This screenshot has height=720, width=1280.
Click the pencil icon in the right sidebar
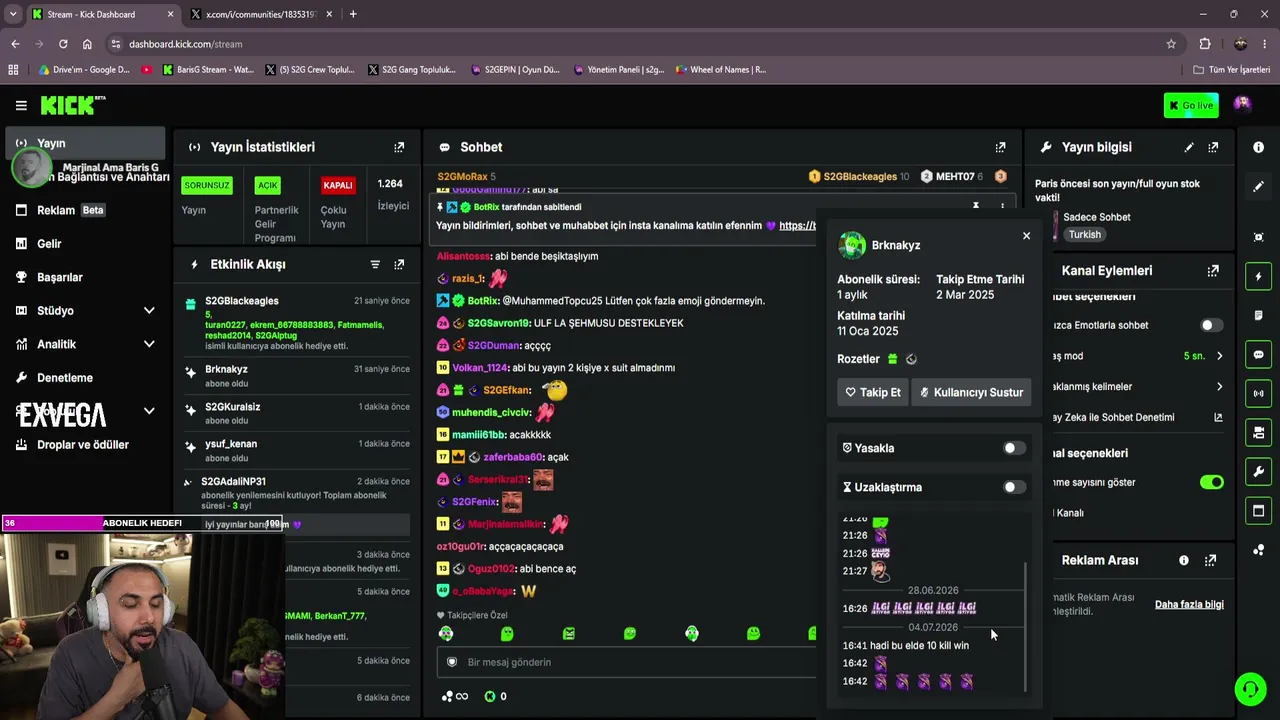tap(1258, 186)
